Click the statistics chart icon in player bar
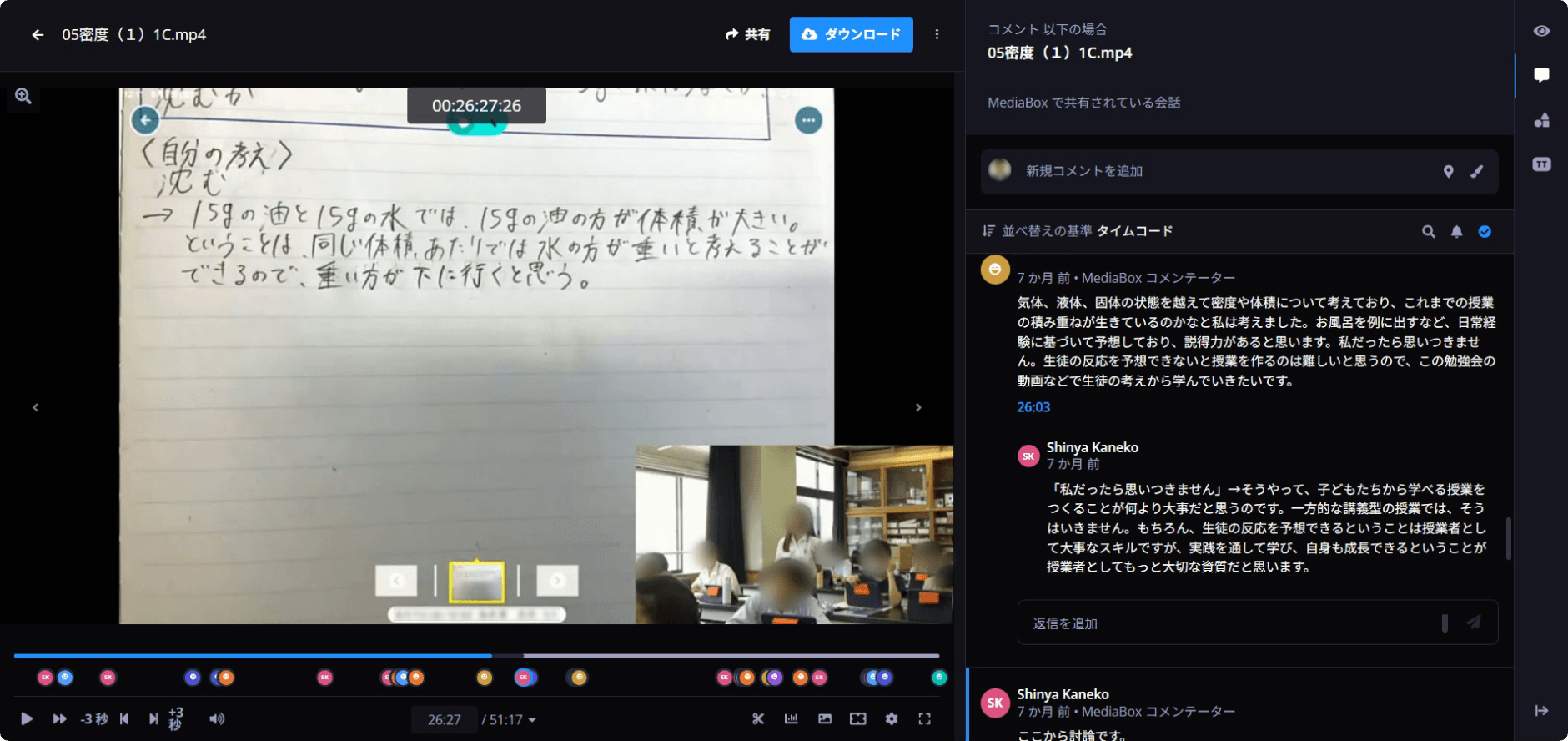The width and height of the screenshot is (1568, 741). tap(791, 718)
